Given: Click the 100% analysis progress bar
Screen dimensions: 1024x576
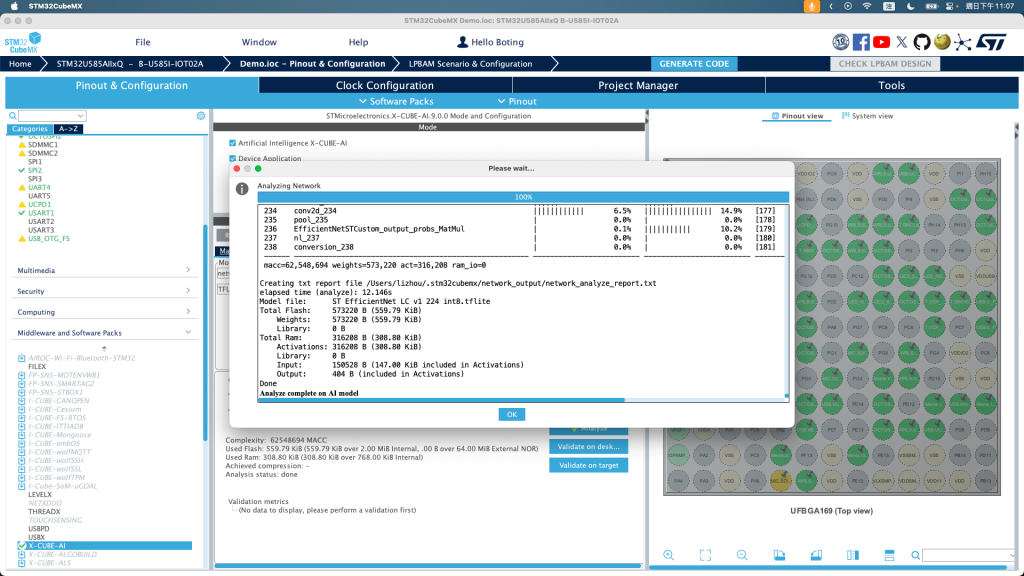Looking at the screenshot, I should click(x=523, y=197).
